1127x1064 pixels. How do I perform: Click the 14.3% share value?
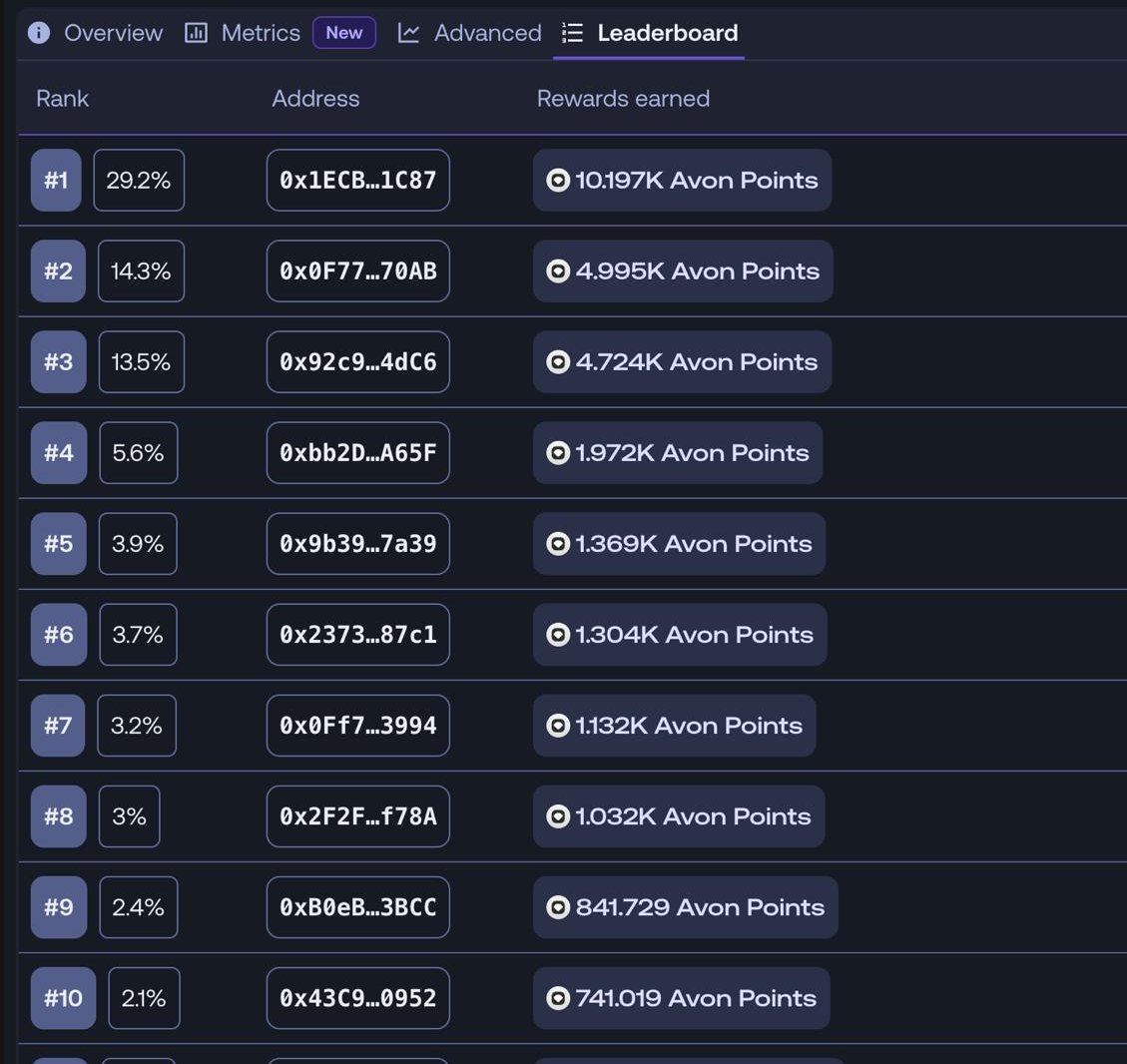(x=141, y=270)
